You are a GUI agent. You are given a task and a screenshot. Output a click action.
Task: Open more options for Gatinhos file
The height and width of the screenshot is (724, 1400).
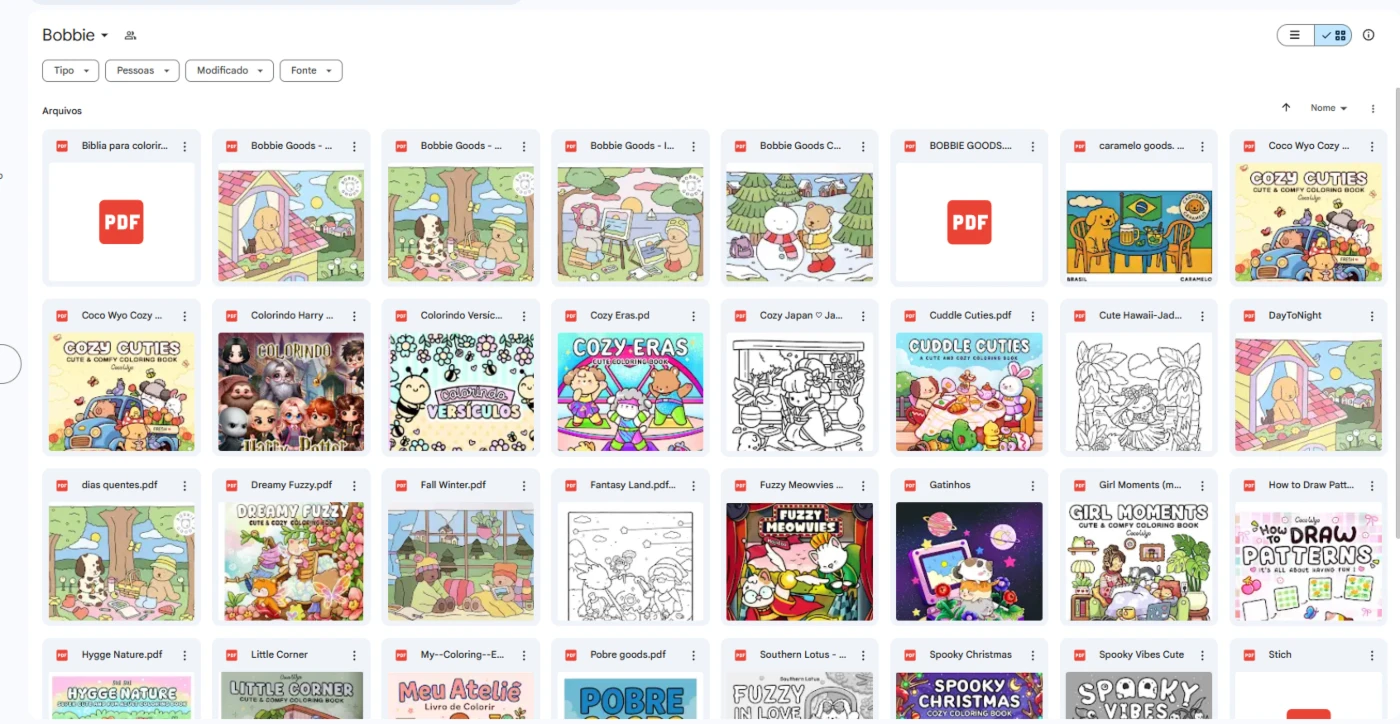(x=1033, y=486)
